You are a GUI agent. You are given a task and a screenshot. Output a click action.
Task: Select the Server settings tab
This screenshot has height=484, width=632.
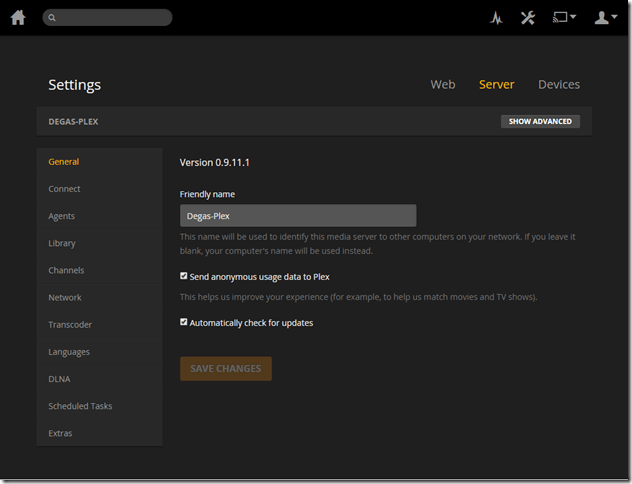click(x=496, y=85)
